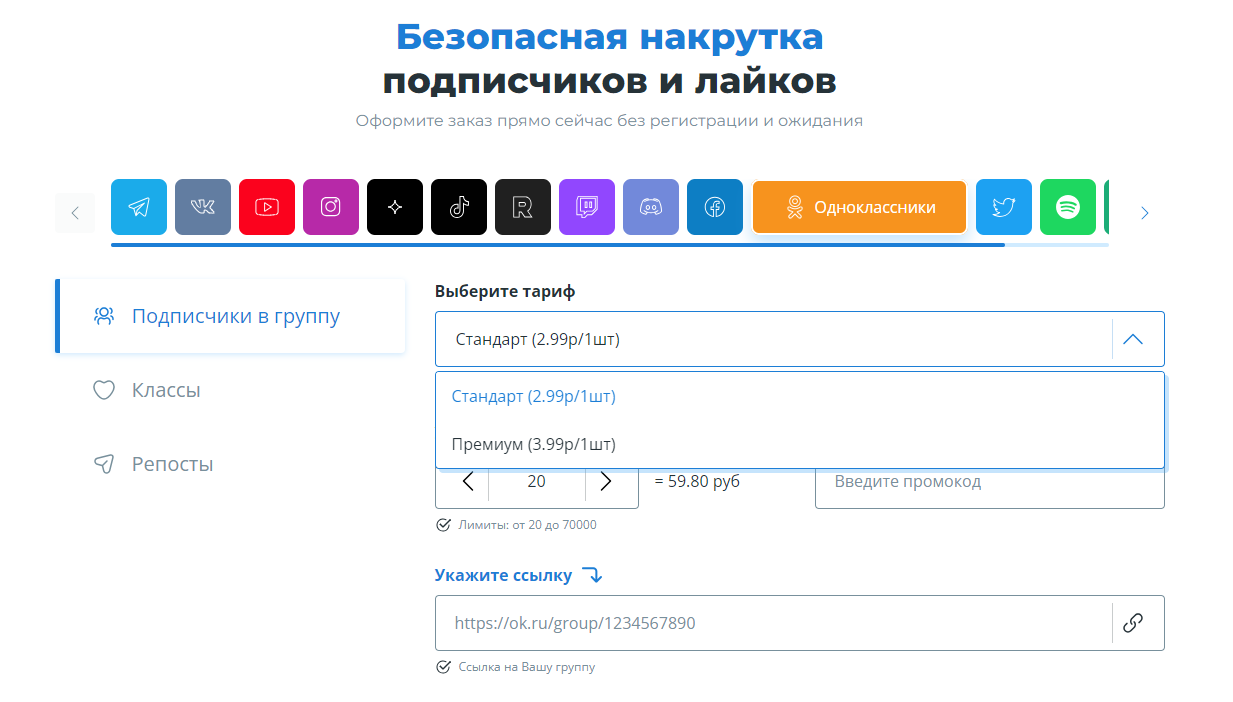The height and width of the screenshot is (702, 1233).
Task: Select the Twitch service icon
Action: (x=587, y=207)
